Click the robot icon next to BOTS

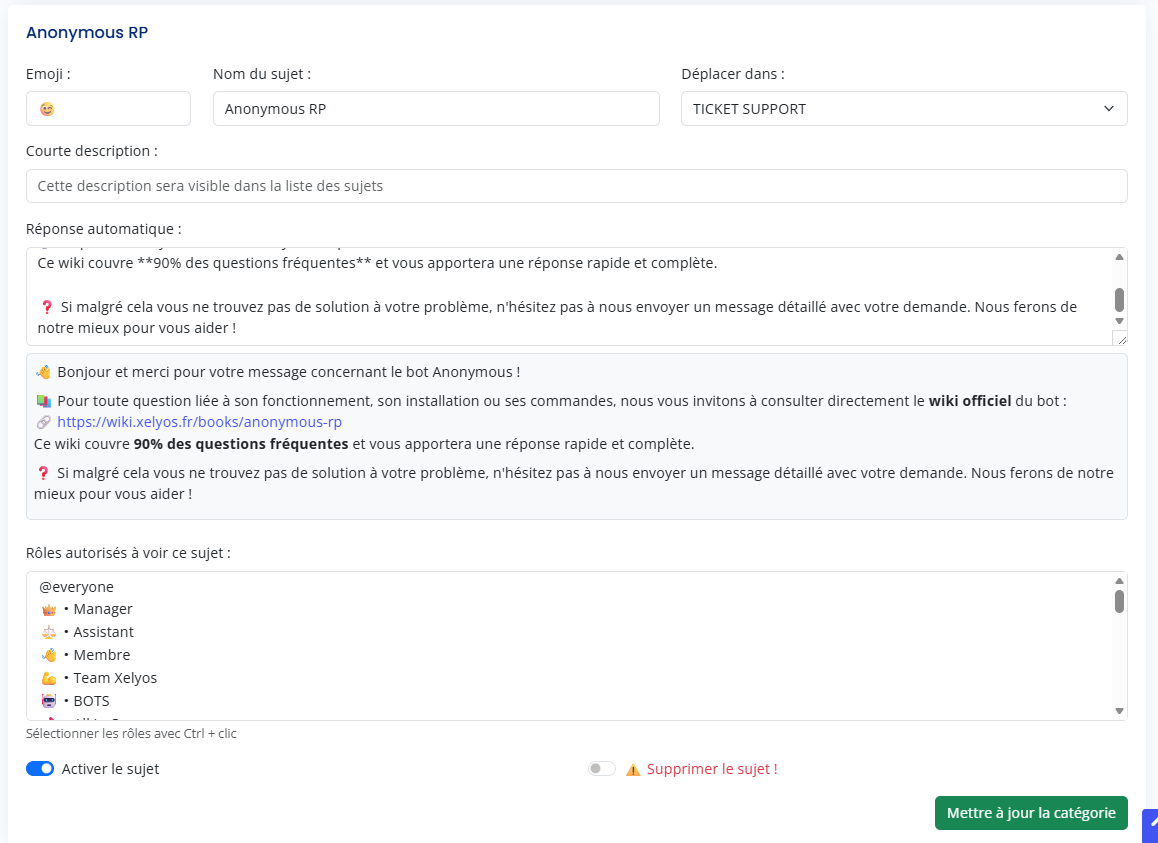tap(49, 701)
